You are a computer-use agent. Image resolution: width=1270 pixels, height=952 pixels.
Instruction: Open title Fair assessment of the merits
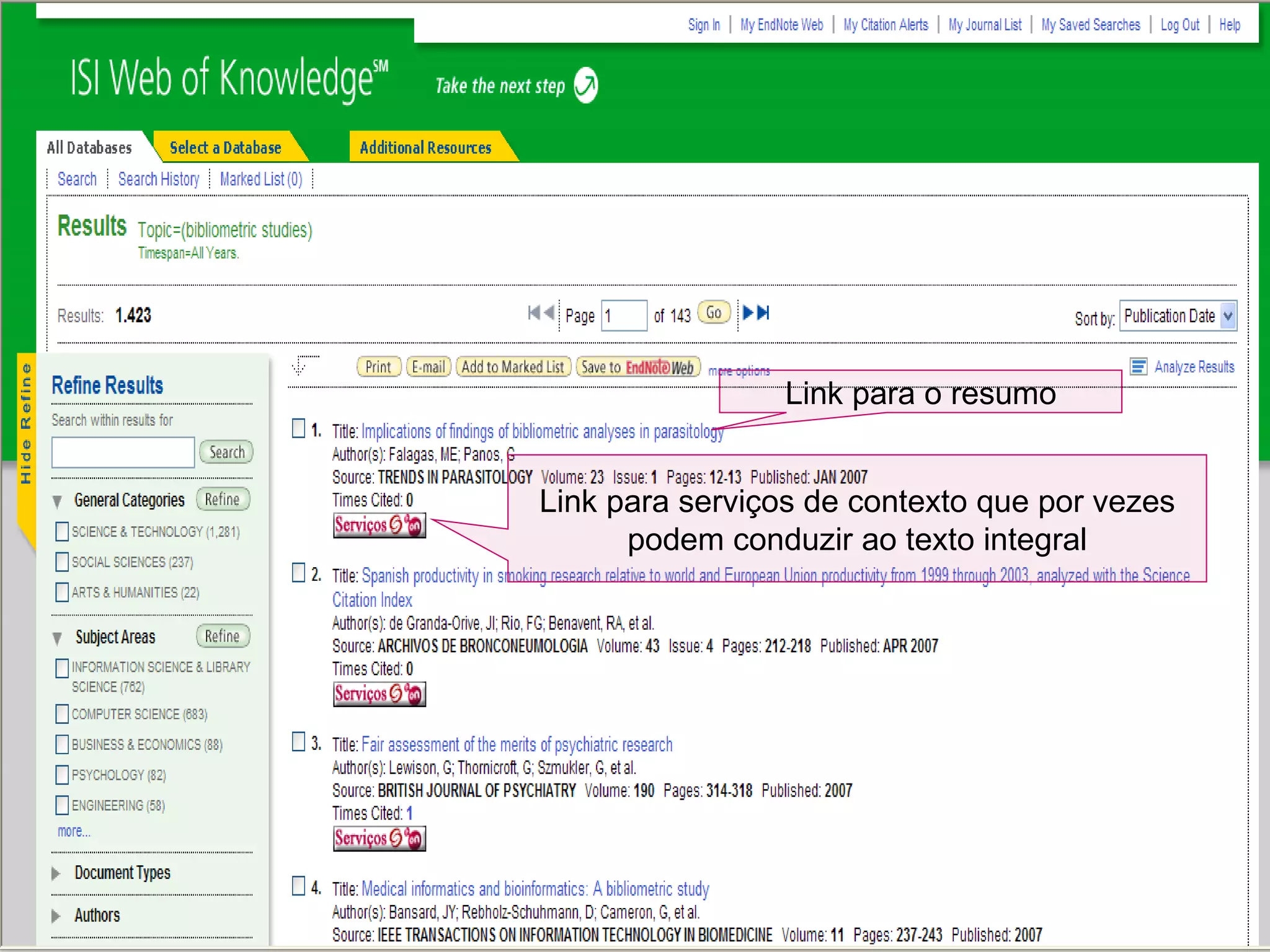[x=517, y=744]
